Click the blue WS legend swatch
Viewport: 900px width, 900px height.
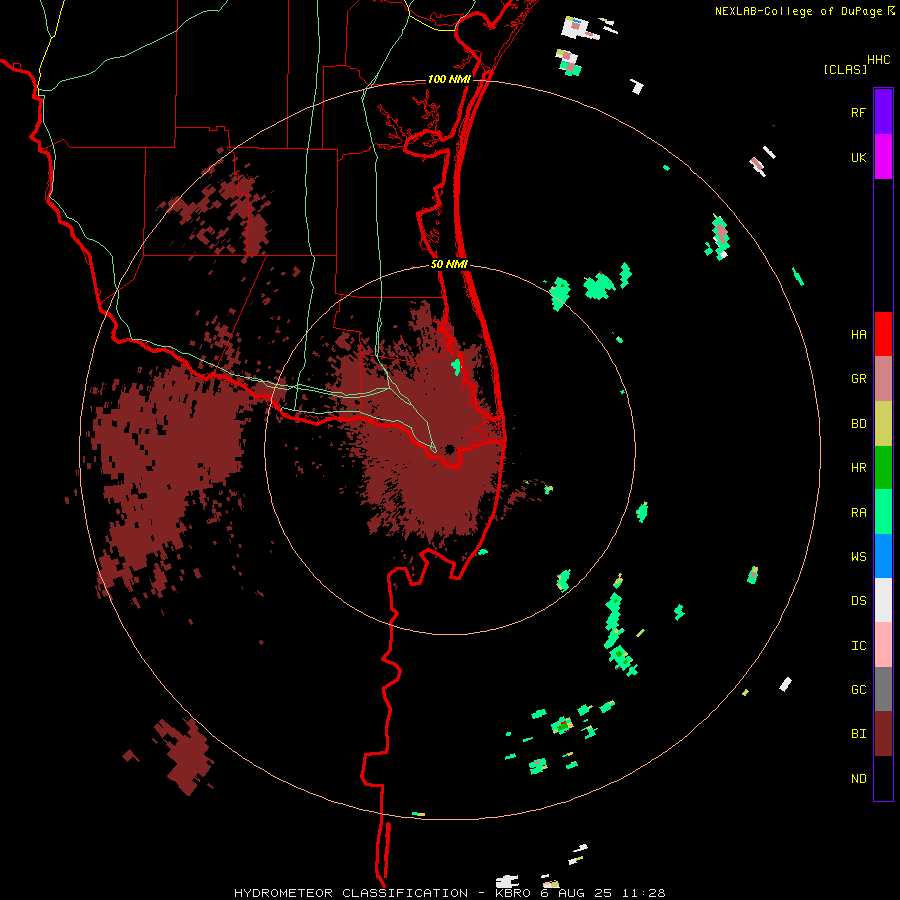pos(883,556)
